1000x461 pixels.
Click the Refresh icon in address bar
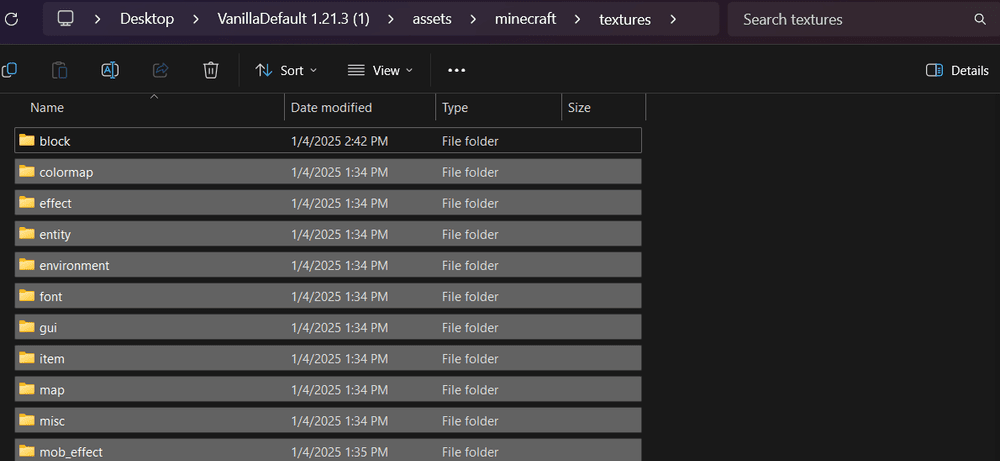click(x=11, y=19)
